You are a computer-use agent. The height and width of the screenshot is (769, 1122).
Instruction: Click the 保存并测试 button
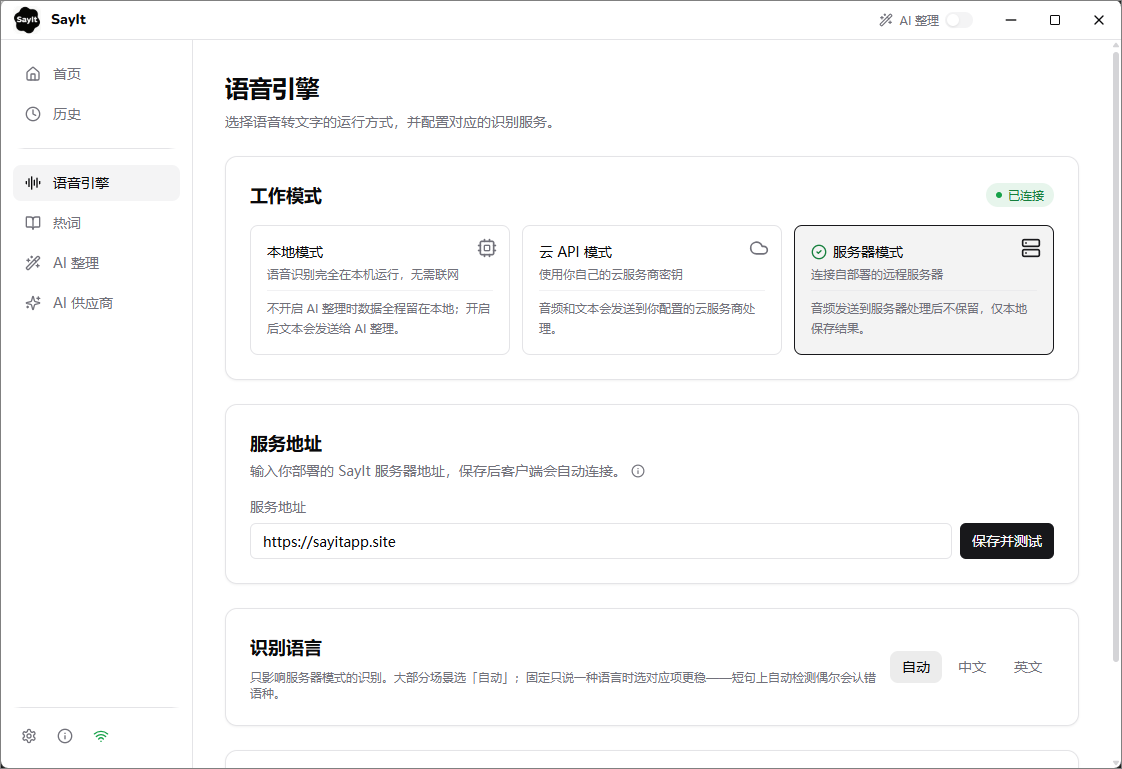1006,541
